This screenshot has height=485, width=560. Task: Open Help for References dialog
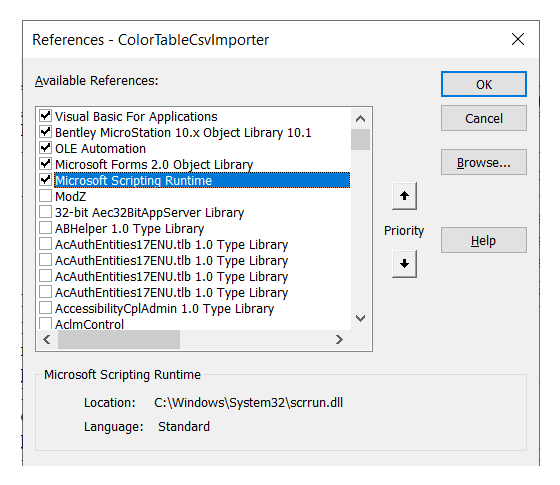pos(484,240)
